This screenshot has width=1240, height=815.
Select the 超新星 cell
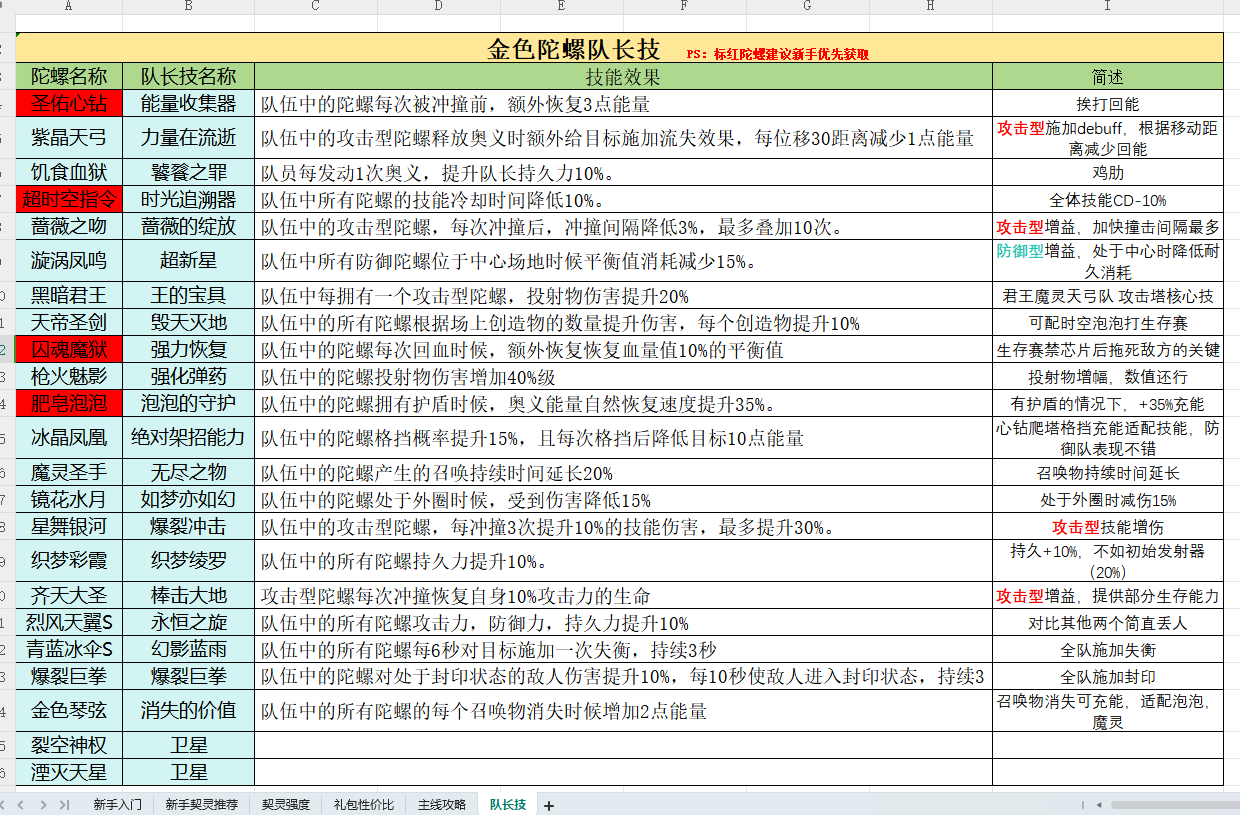click(188, 261)
